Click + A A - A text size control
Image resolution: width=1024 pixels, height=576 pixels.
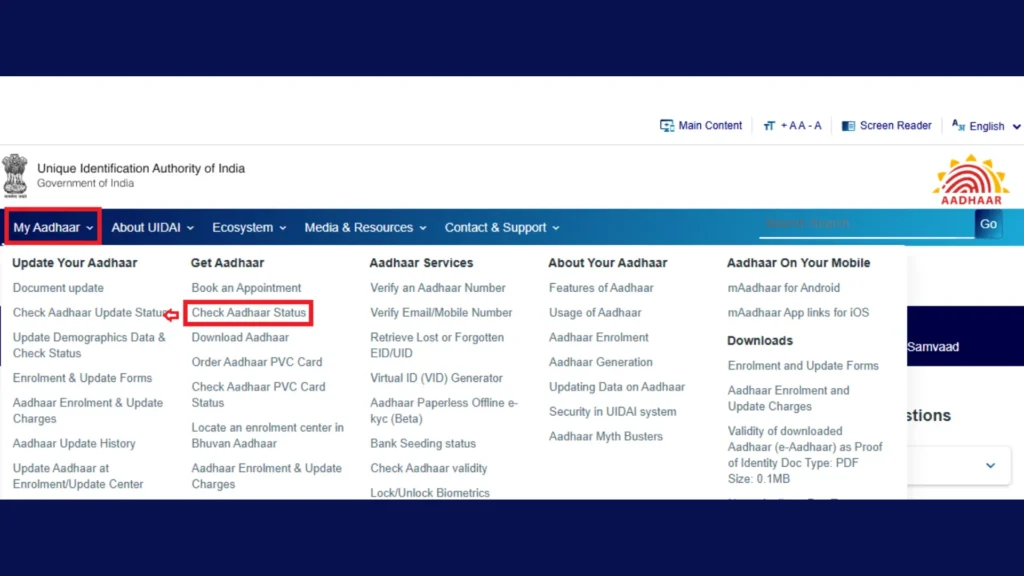pos(801,125)
